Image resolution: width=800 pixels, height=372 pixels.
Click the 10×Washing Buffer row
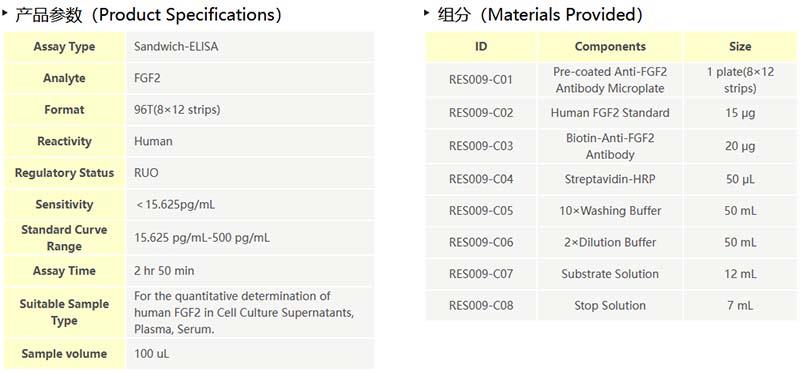point(611,211)
